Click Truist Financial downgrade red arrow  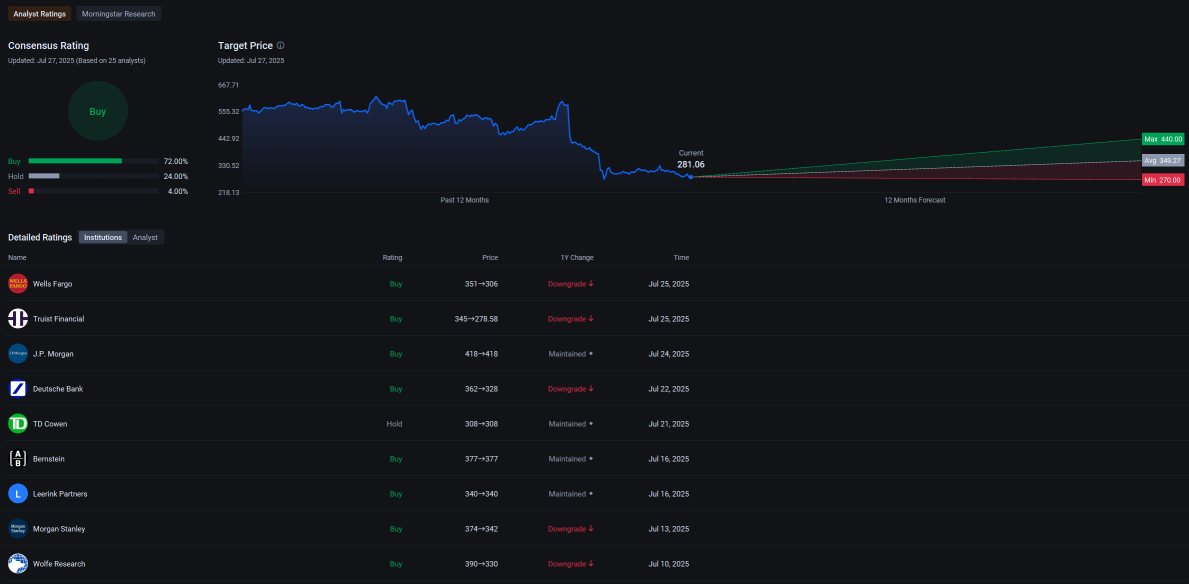[x=591, y=319]
